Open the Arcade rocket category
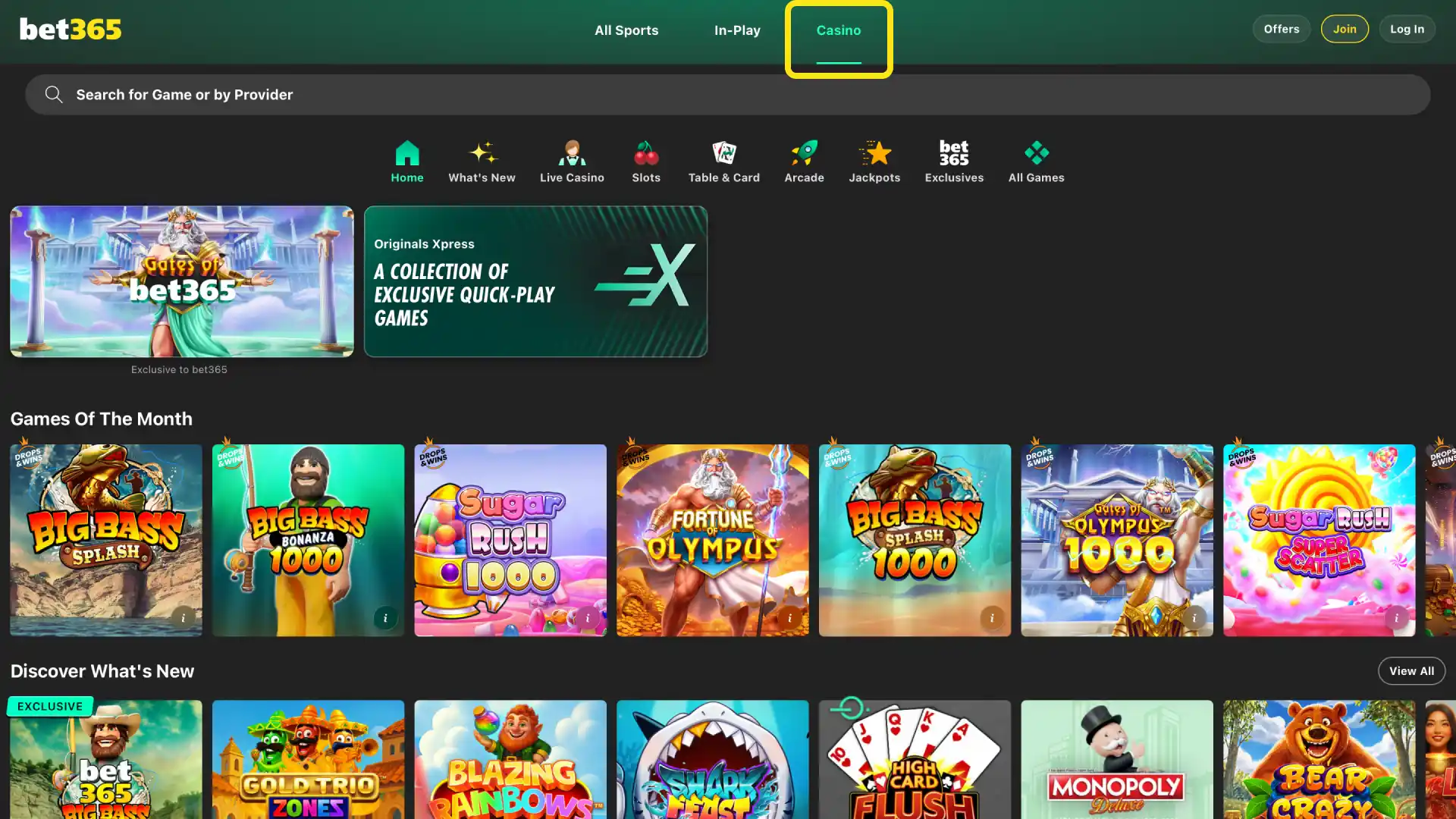Viewport: 1456px width, 819px height. pos(804,162)
